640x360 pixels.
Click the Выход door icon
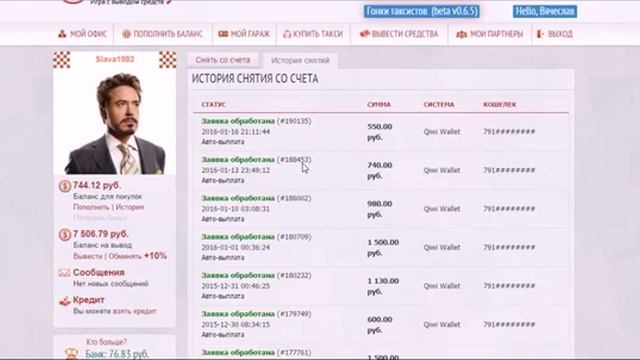pos(540,34)
